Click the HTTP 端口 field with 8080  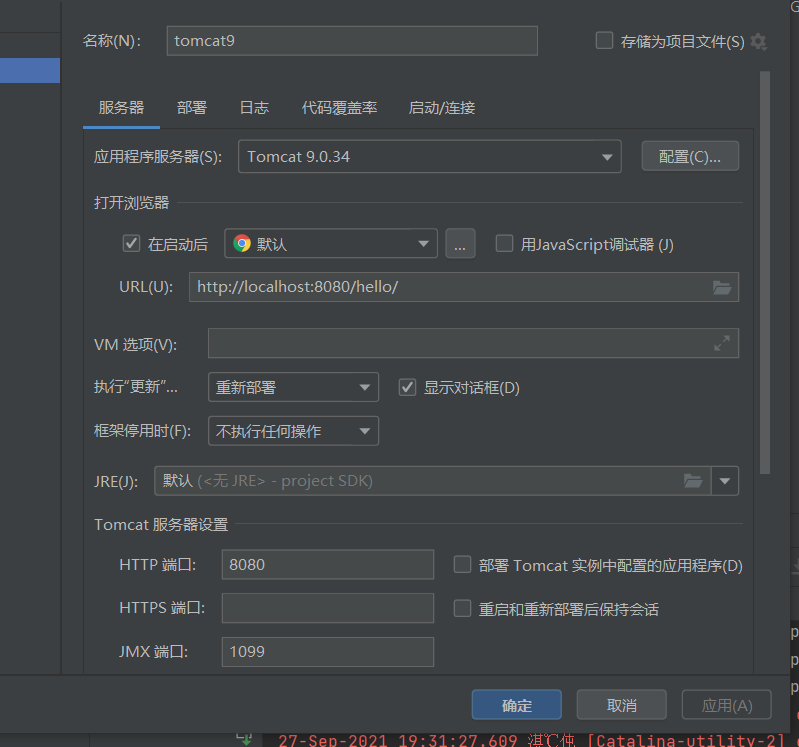328,565
